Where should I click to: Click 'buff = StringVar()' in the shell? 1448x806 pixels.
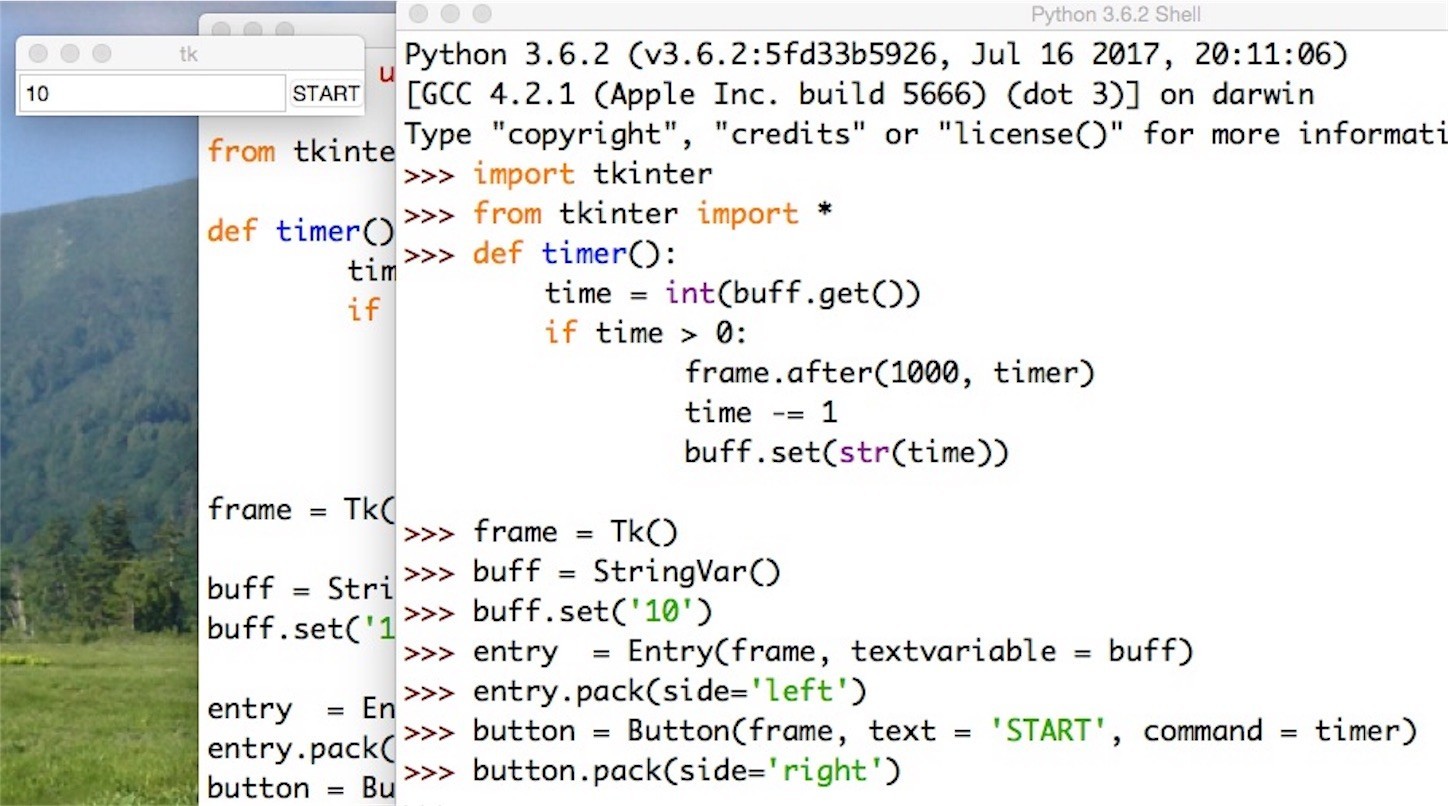(x=627, y=572)
